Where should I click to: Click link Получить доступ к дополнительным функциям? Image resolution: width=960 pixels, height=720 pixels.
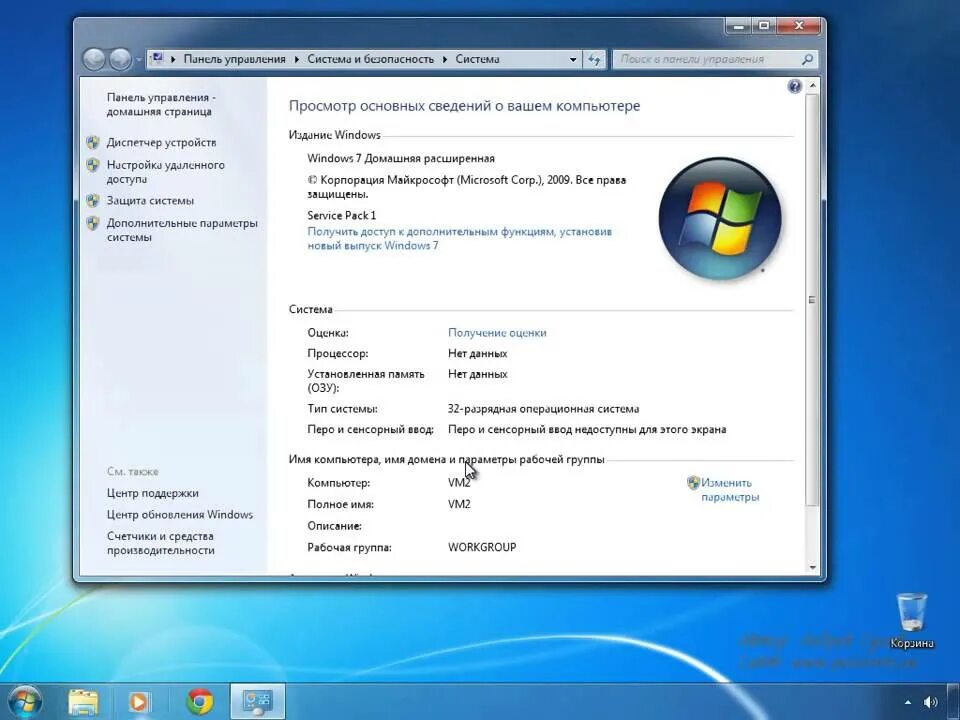click(459, 239)
